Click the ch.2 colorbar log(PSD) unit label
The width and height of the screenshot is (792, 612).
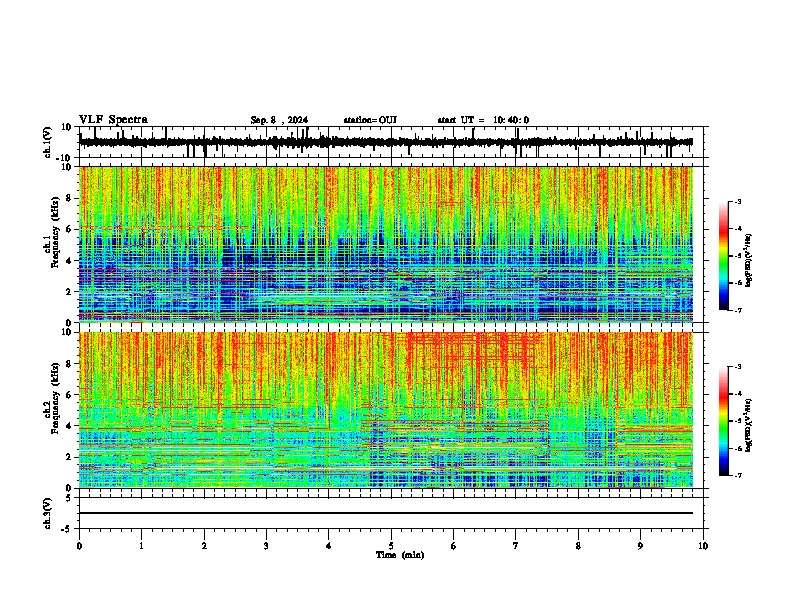coord(749,425)
